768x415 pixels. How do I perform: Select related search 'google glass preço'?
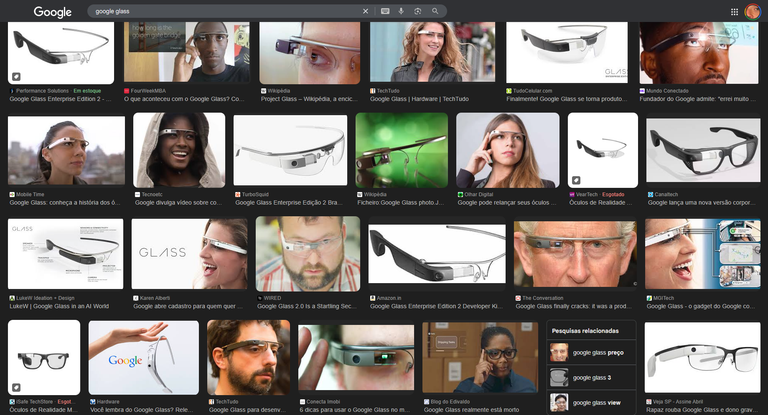coord(591,352)
